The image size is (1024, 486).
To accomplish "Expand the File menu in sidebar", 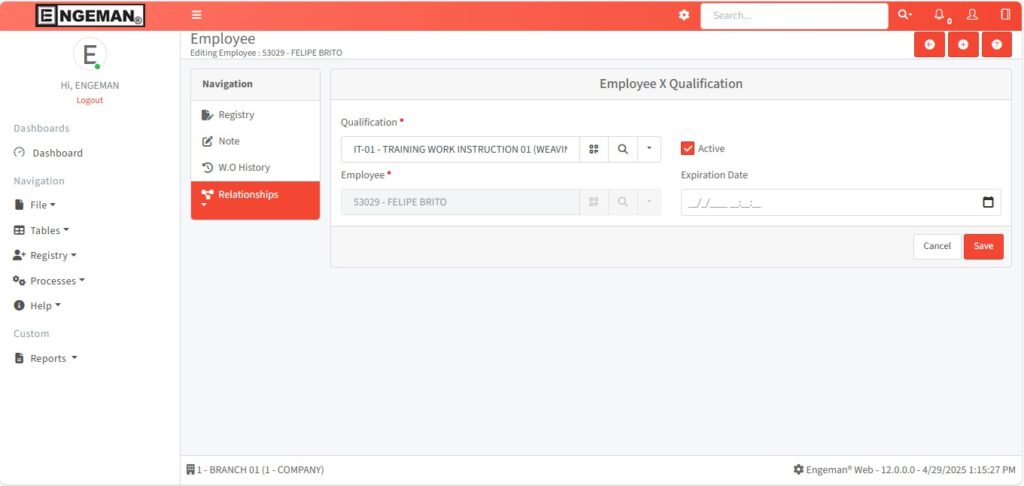I will [37, 204].
